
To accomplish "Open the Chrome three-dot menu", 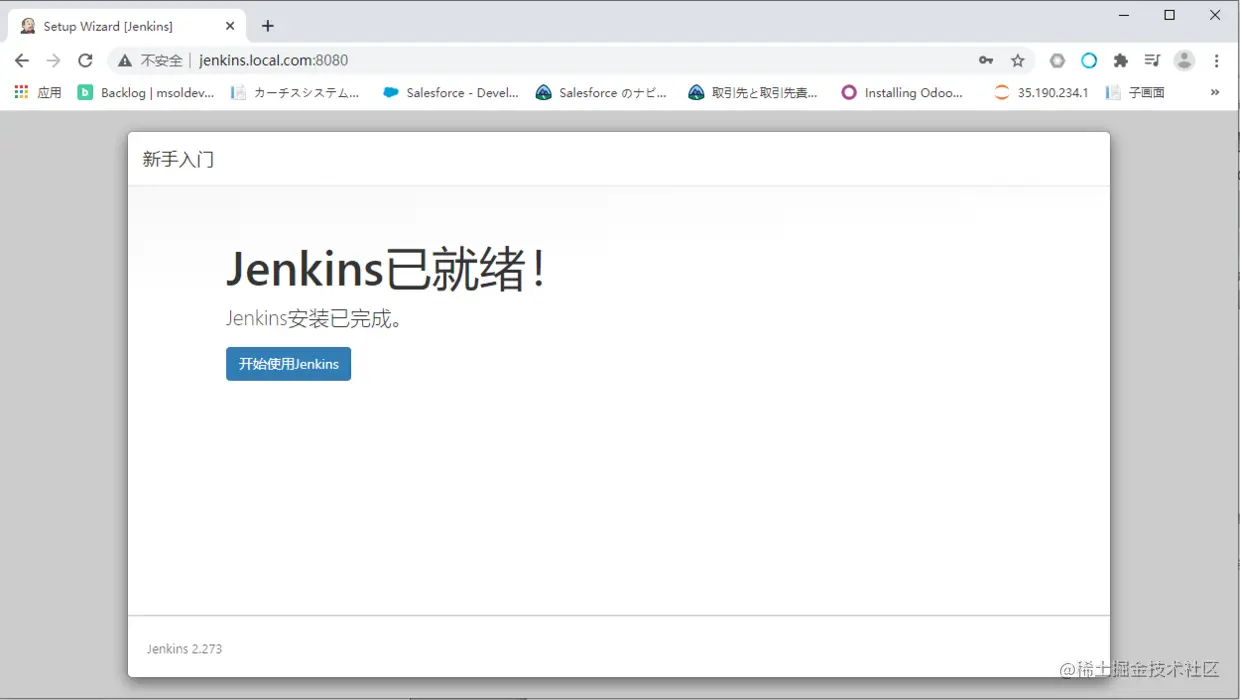I will pyautogui.click(x=1216, y=60).
